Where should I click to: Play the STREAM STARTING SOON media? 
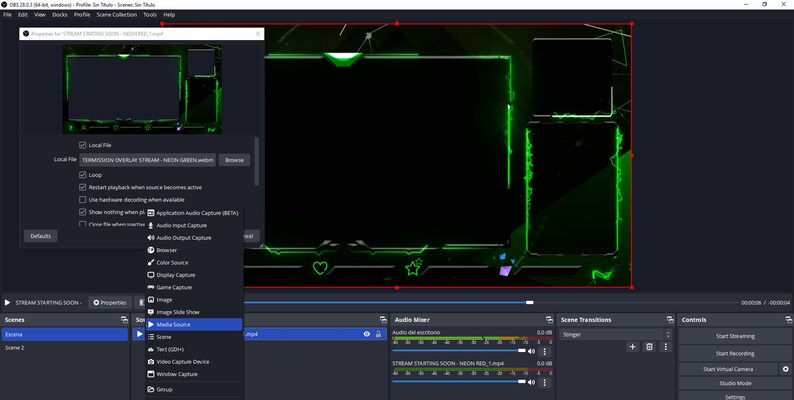7,303
